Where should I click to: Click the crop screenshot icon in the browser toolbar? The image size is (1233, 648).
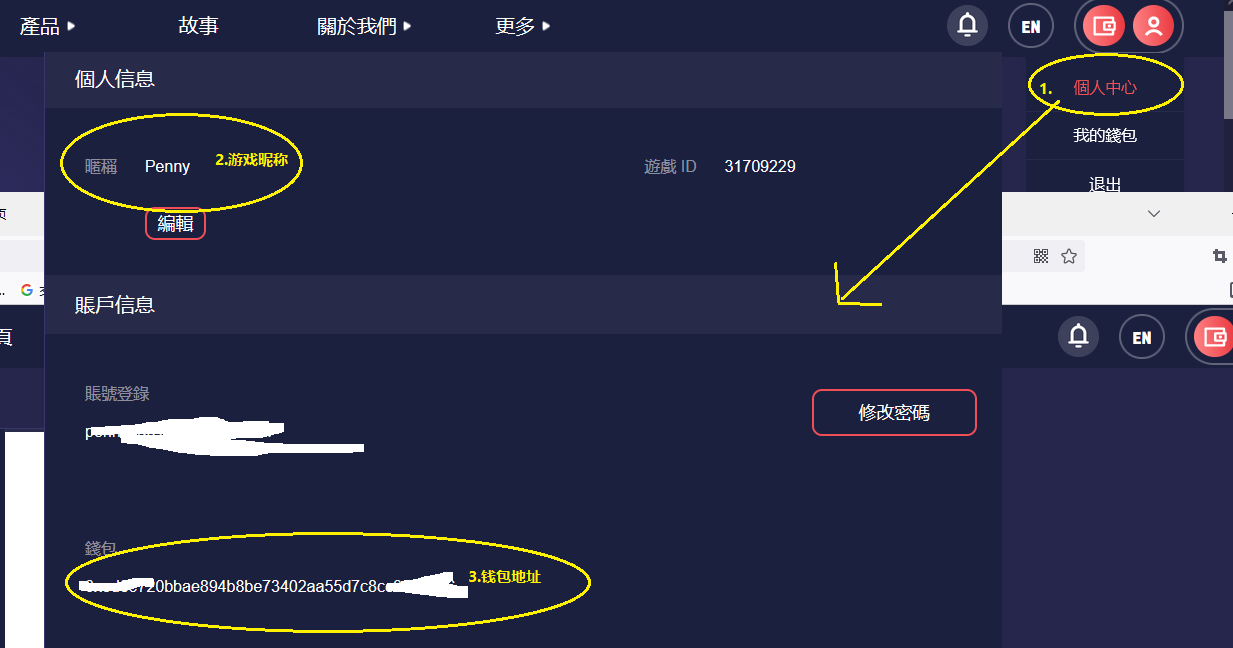1219,256
